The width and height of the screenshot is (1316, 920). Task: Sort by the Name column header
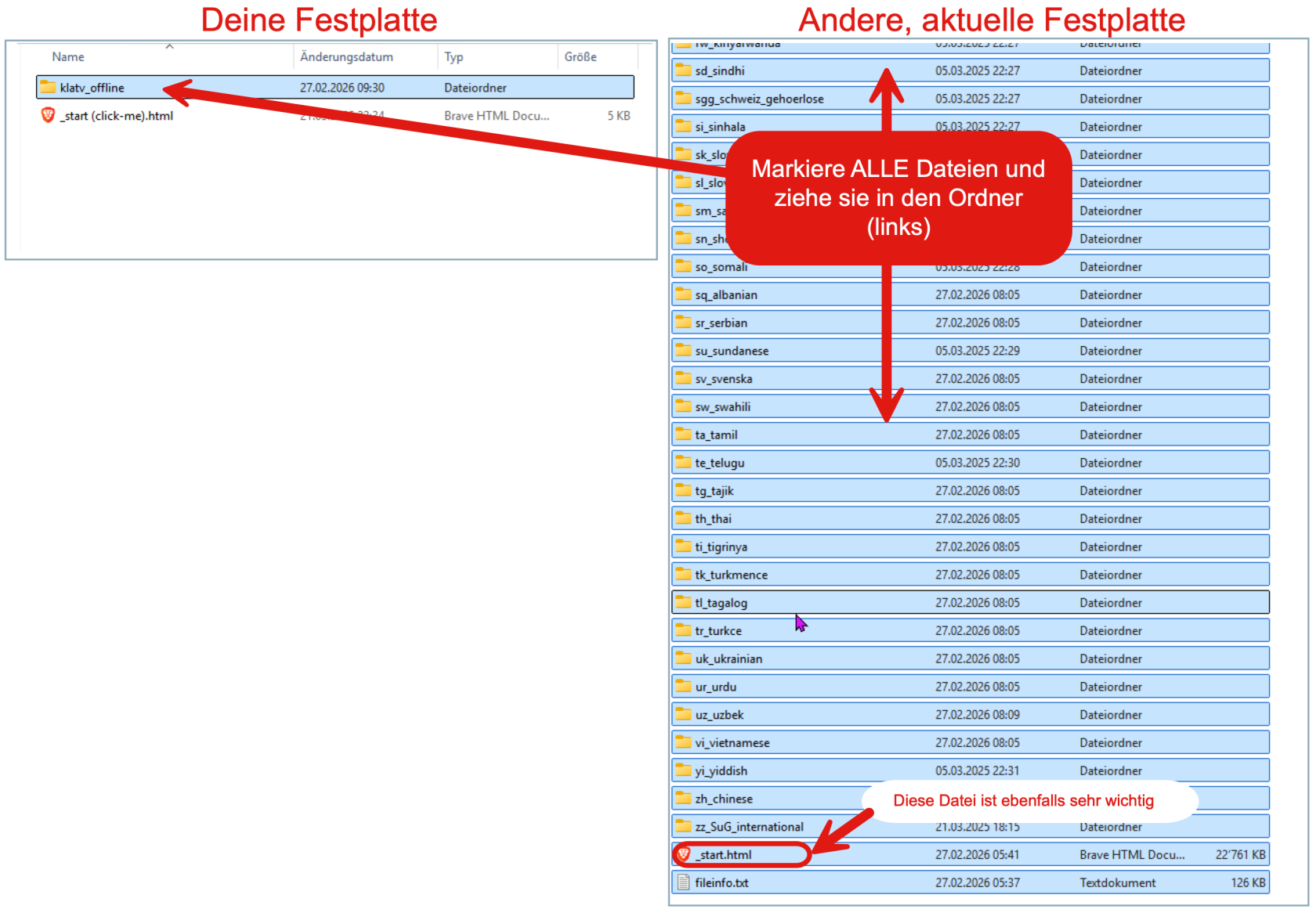[x=68, y=56]
